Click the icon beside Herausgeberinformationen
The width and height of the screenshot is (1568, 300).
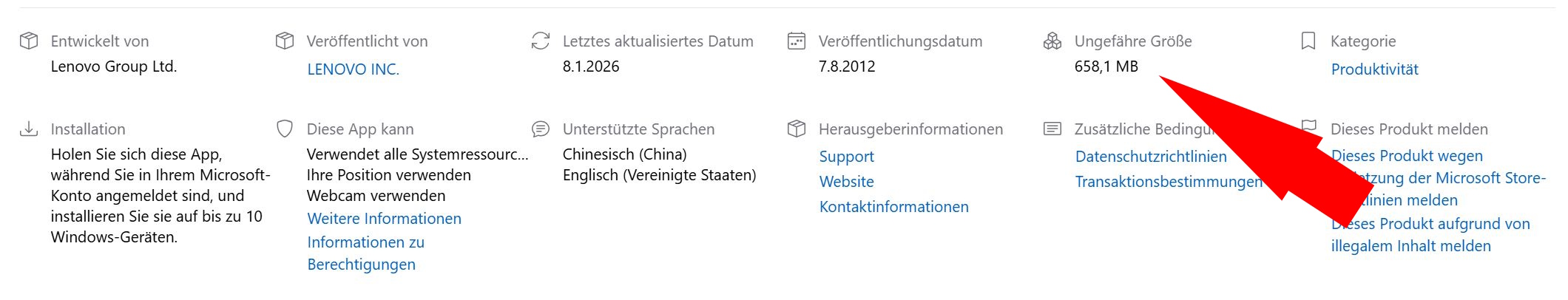[x=796, y=129]
